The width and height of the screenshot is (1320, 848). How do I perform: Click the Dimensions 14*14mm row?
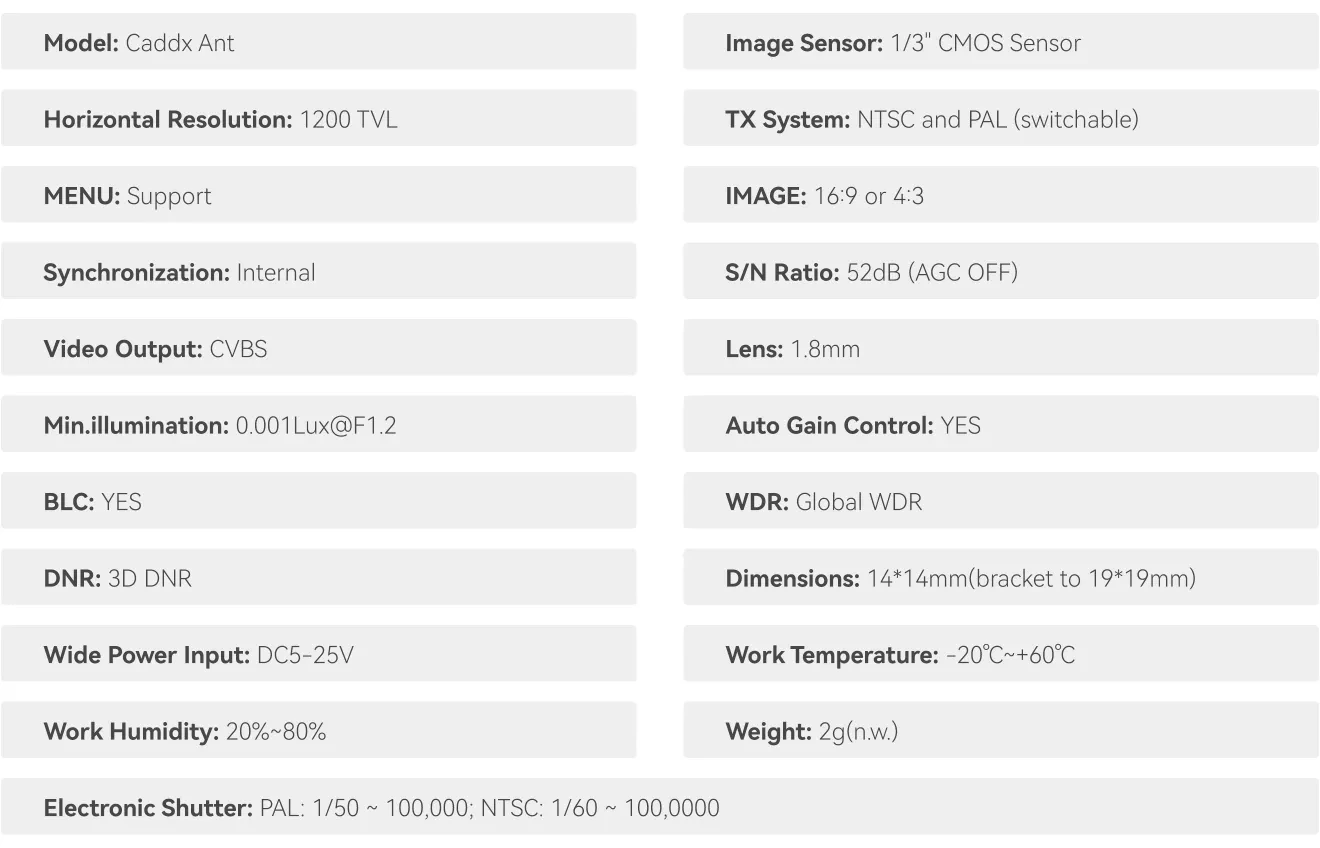(1001, 578)
